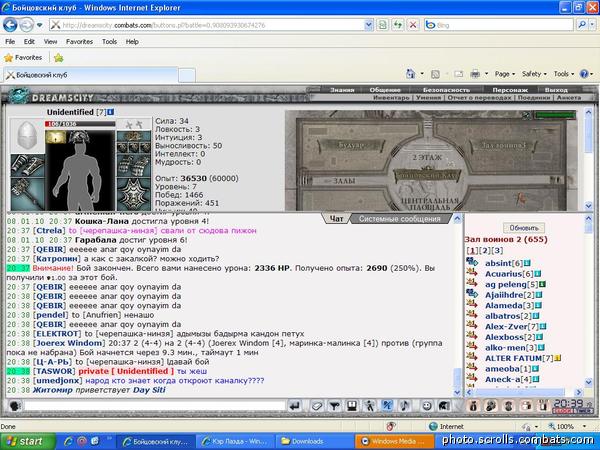Click the Print icon in the command bar
600x450 pixels.
(475, 74)
